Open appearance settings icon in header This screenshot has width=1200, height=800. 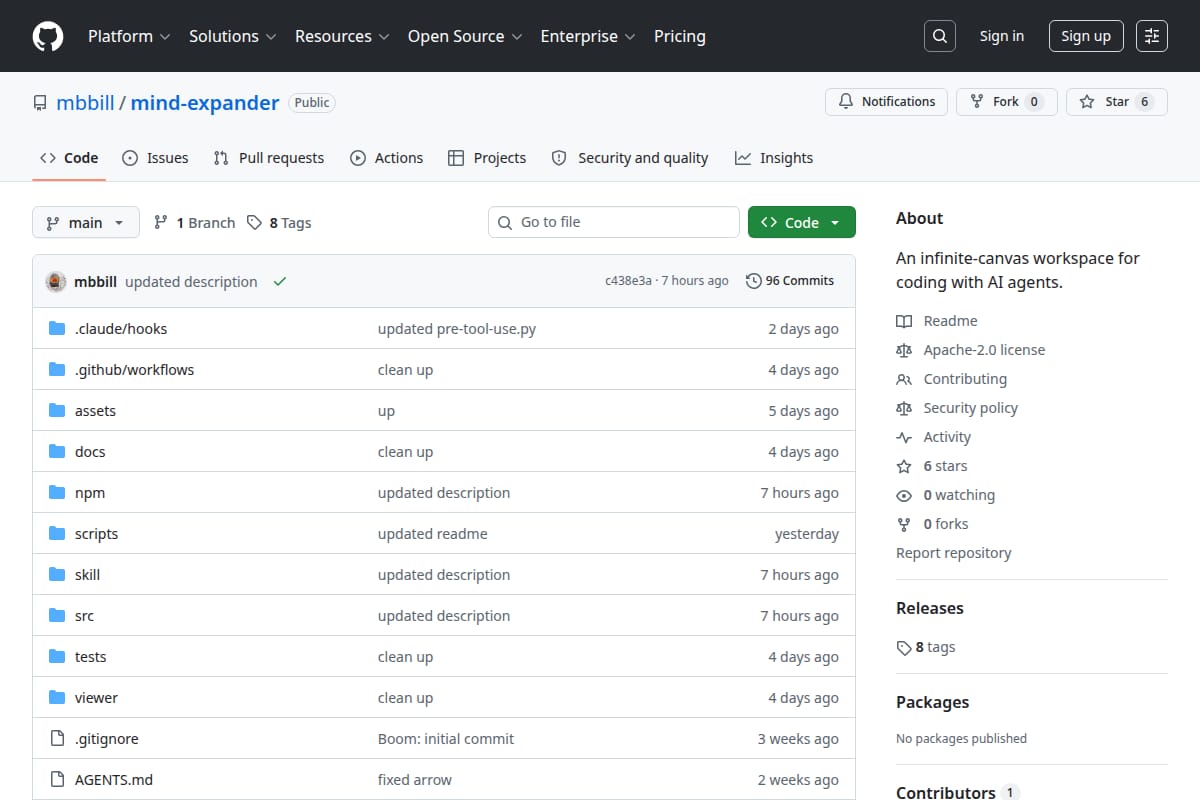pos(1152,36)
